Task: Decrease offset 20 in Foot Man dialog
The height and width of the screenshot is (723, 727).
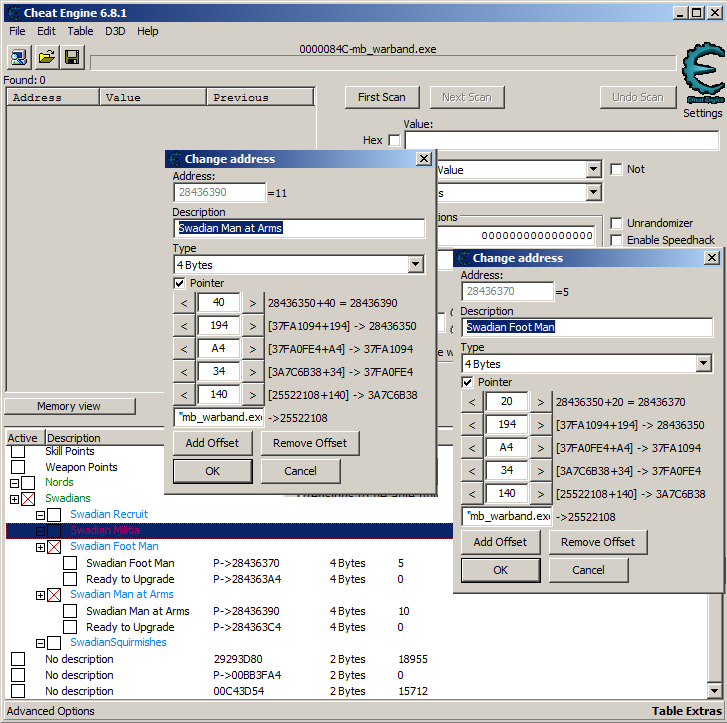Action: coord(472,402)
